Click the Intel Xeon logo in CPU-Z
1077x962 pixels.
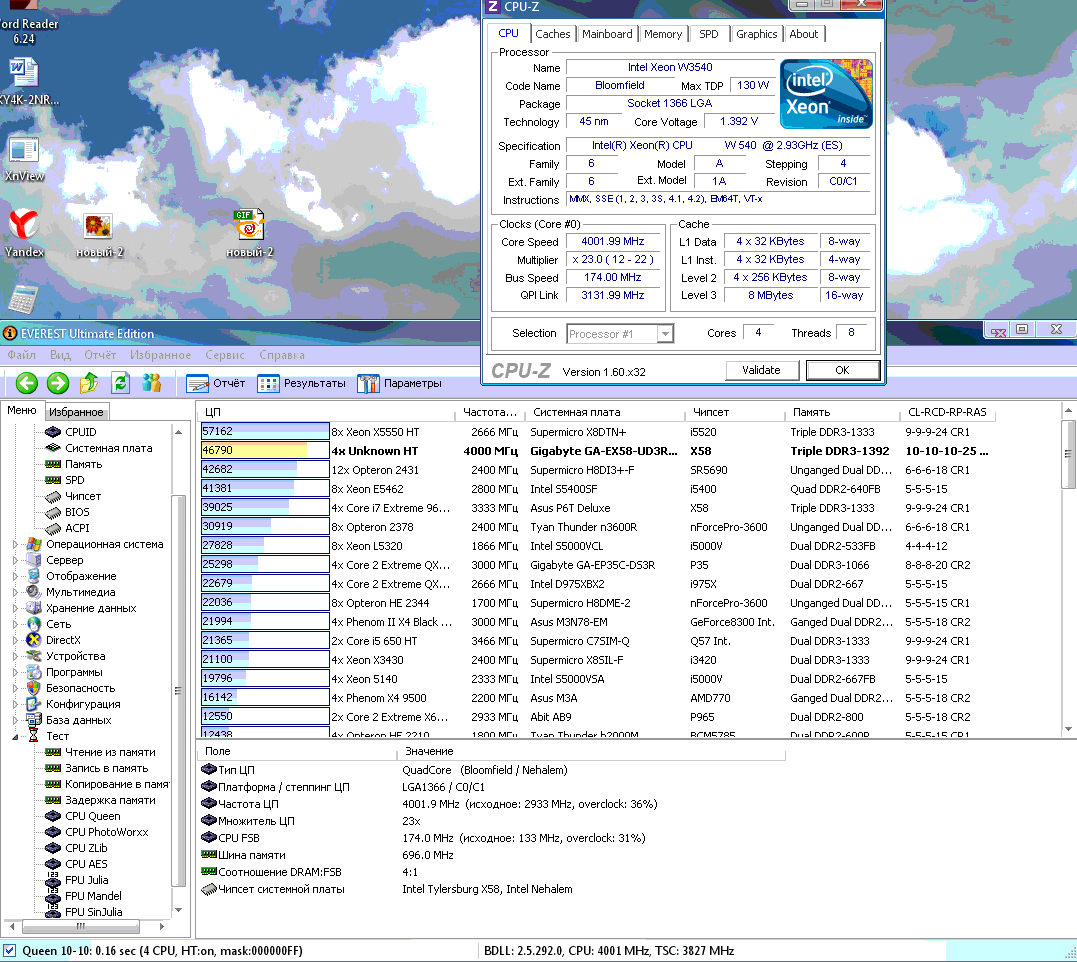tap(825, 94)
